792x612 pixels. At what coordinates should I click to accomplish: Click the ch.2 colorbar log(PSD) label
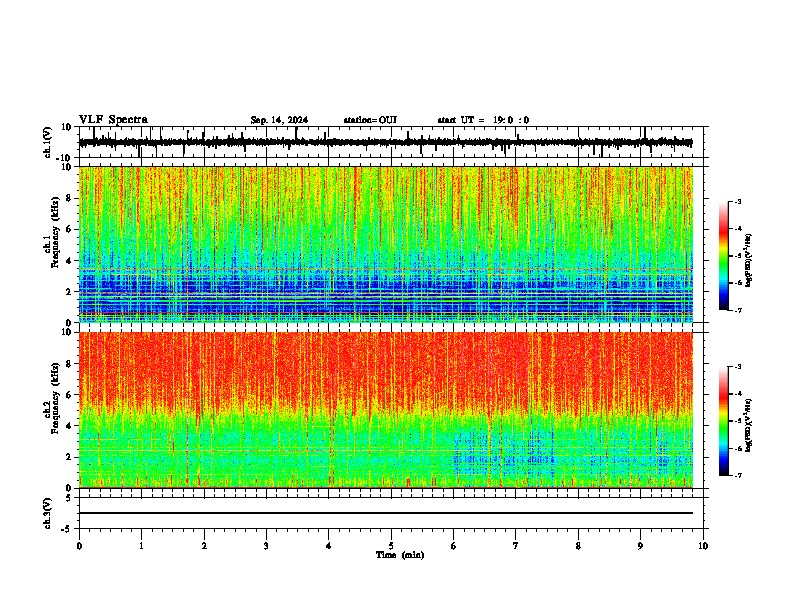pyautogui.click(x=749, y=425)
